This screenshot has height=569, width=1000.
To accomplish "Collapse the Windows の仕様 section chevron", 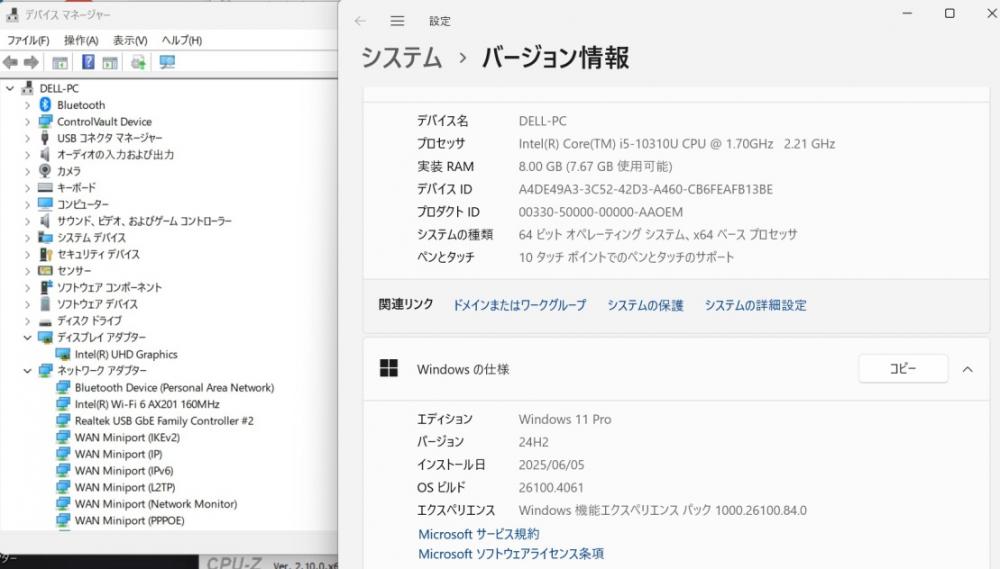I will coord(967,369).
